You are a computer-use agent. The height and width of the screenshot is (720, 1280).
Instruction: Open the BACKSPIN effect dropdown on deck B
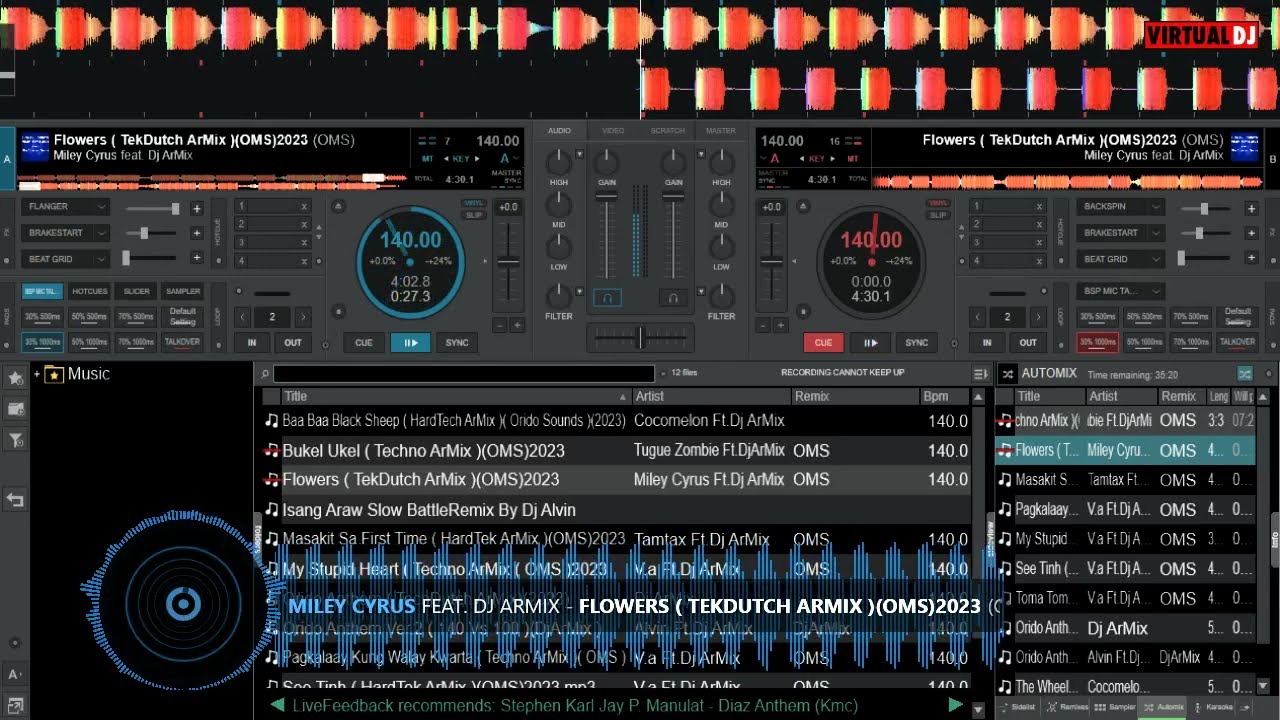[1120, 207]
